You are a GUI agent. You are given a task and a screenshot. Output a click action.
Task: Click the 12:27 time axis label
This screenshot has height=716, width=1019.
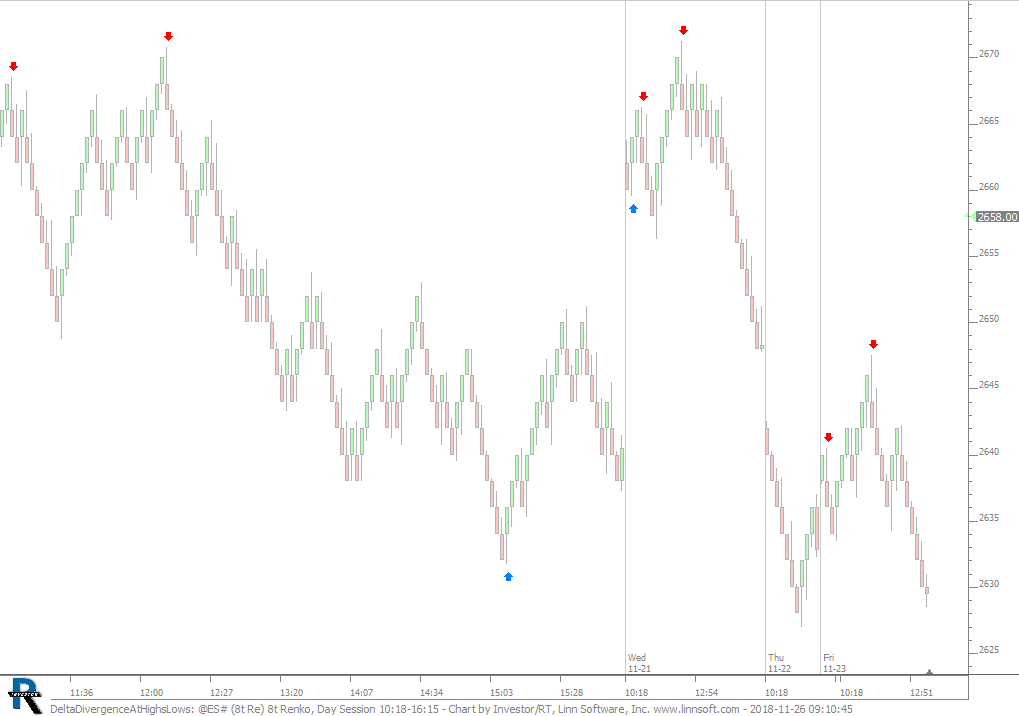[222, 693]
